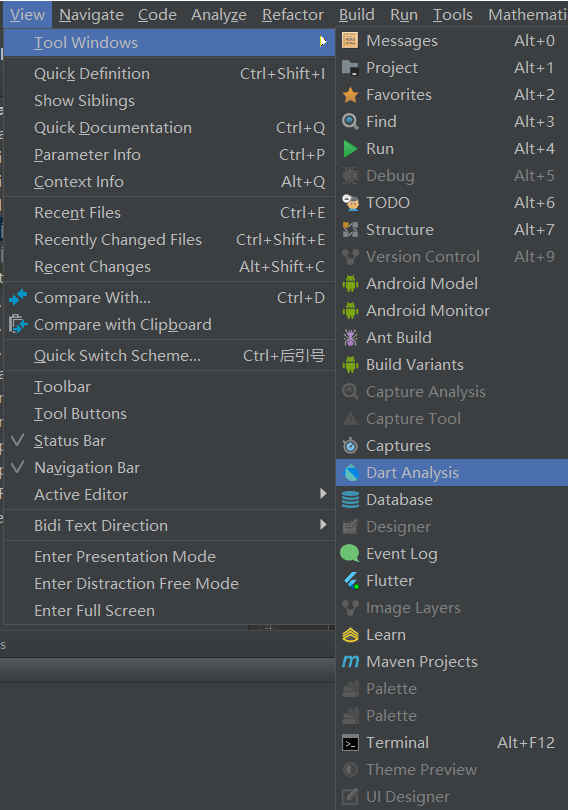568x810 pixels.
Task: Open the Build menu
Action: click(x=357, y=14)
